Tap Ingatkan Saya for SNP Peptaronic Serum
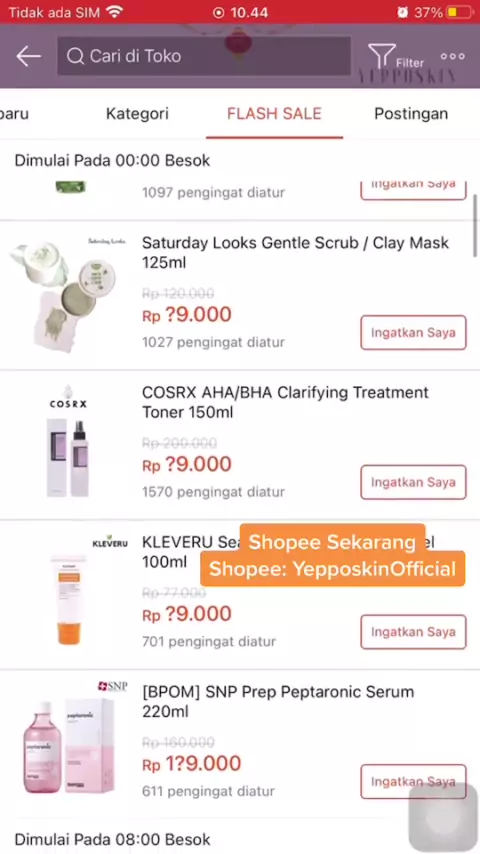The image size is (480, 854). (414, 782)
